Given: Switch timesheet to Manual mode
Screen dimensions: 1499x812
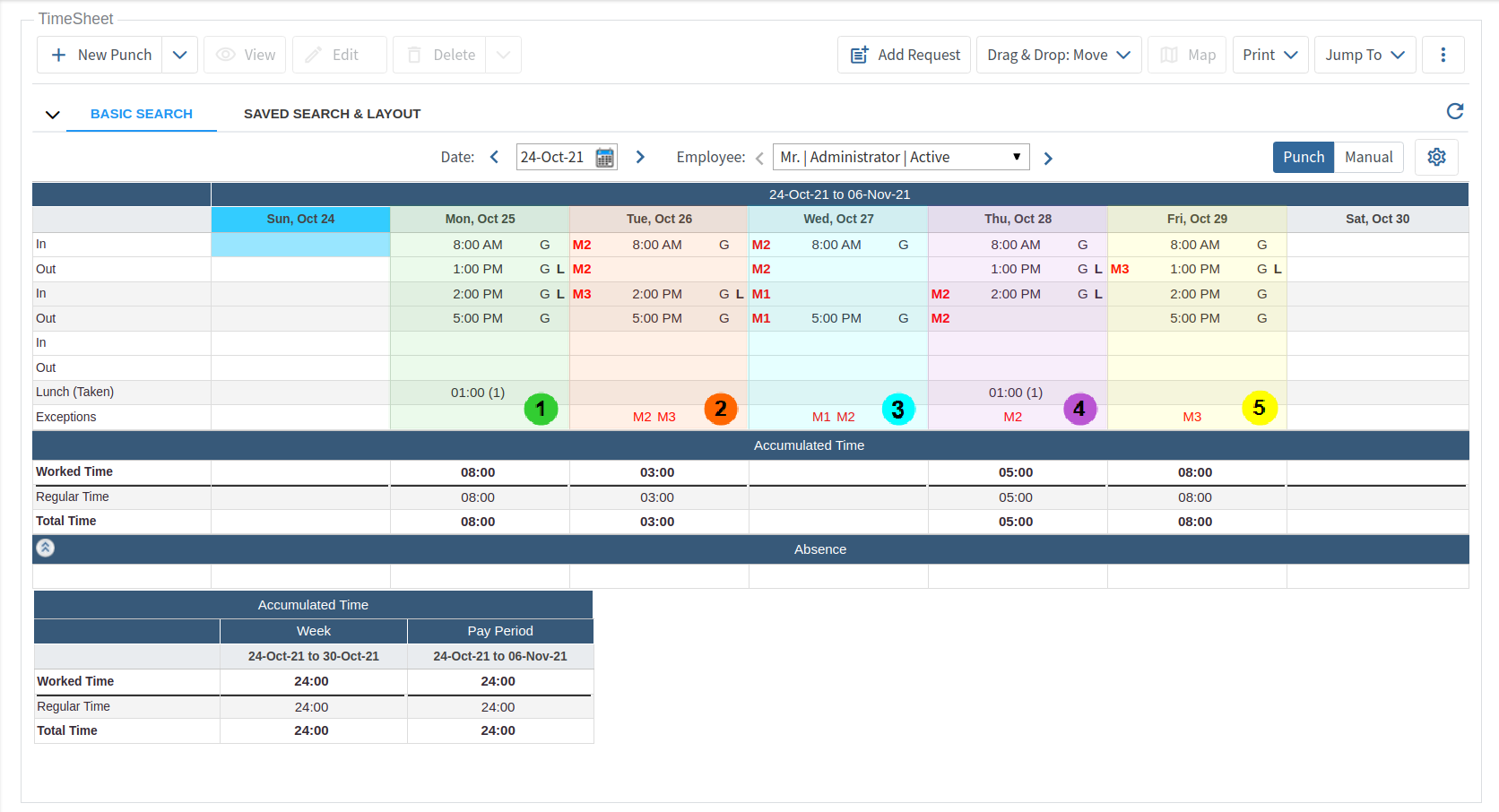Looking at the screenshot, I should click(x=1368, y=157).
